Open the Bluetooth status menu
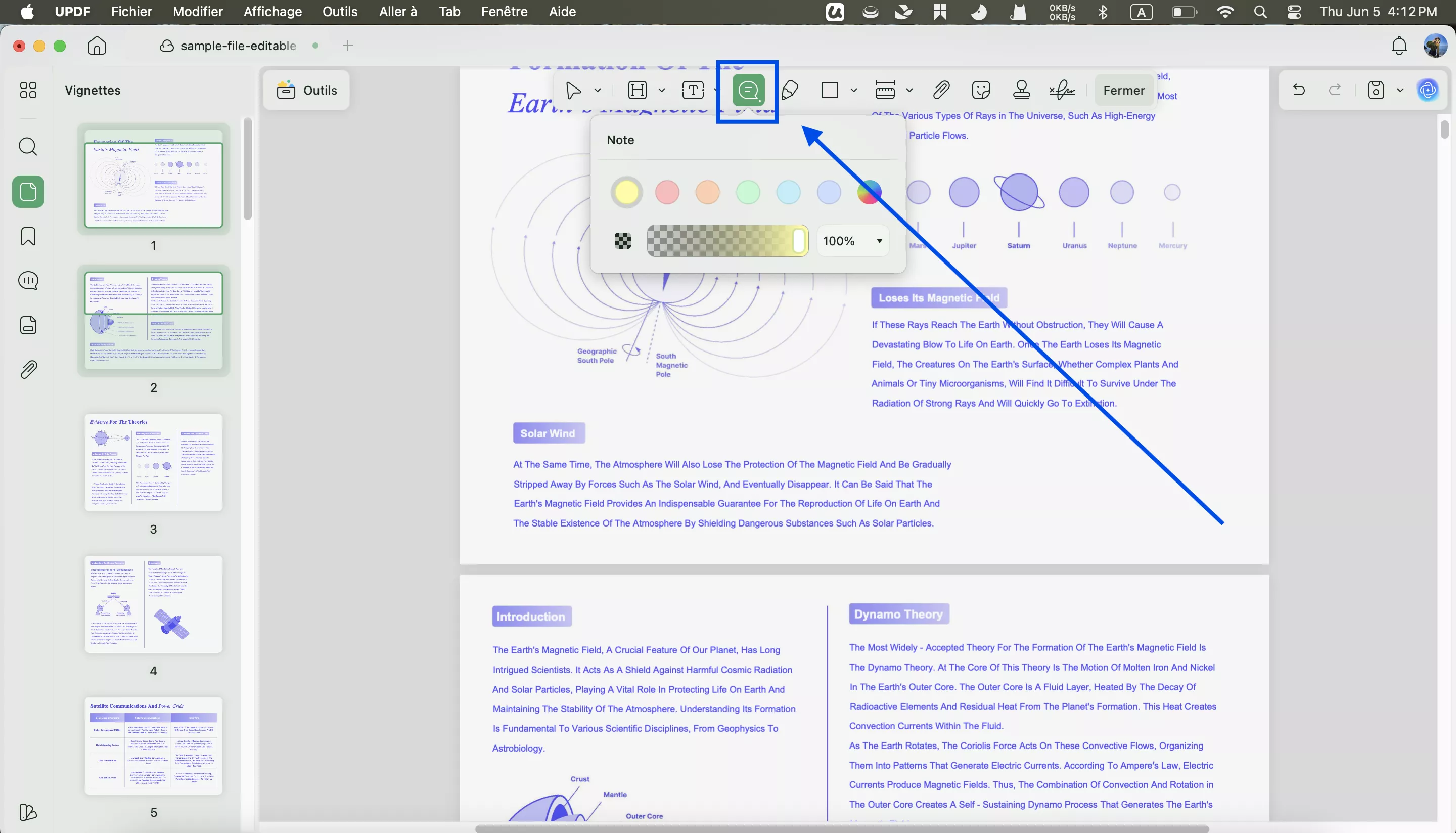 [x=1103, y=12]
